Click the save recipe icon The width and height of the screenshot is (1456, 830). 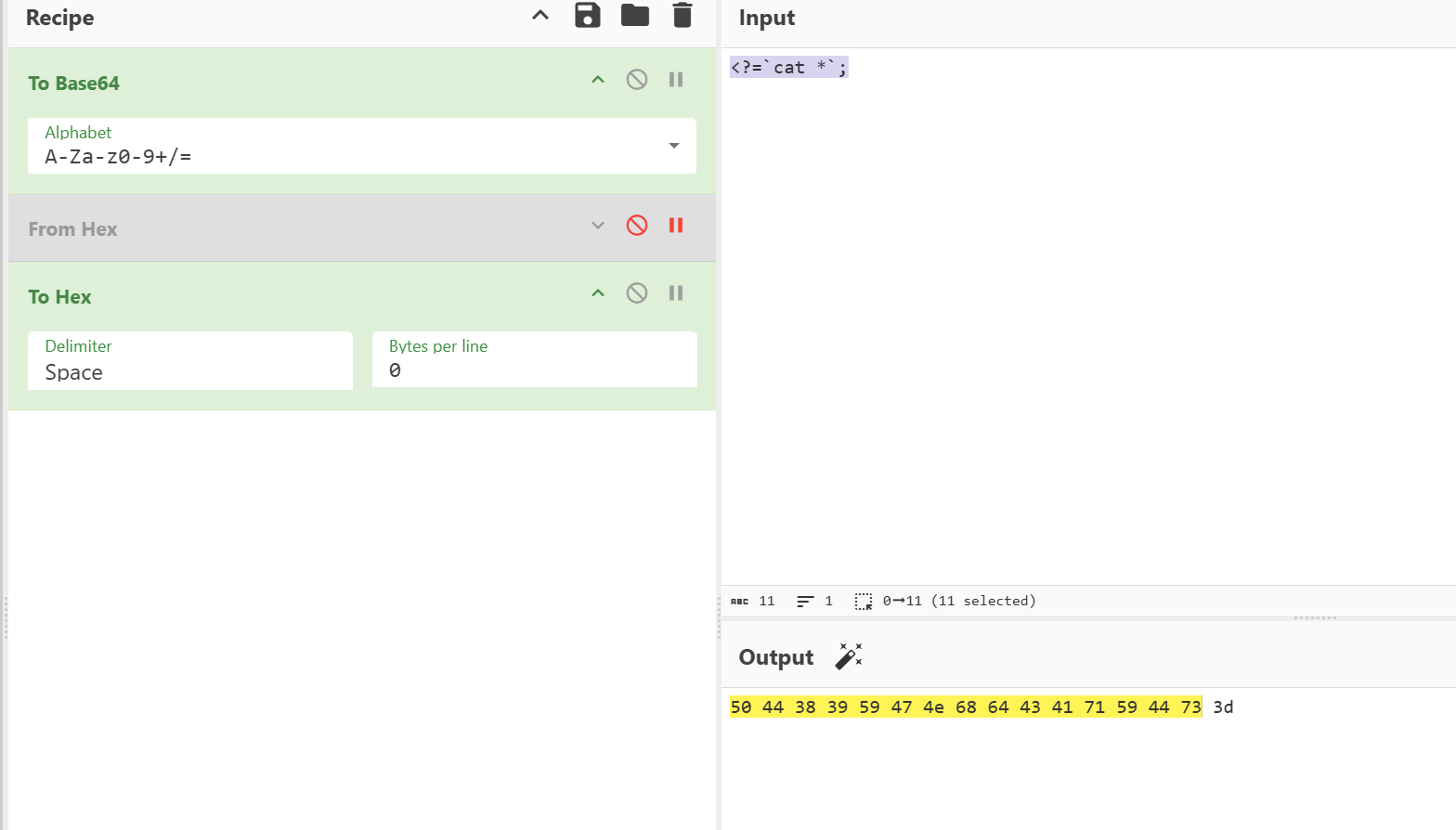click(x=588, y=16)
